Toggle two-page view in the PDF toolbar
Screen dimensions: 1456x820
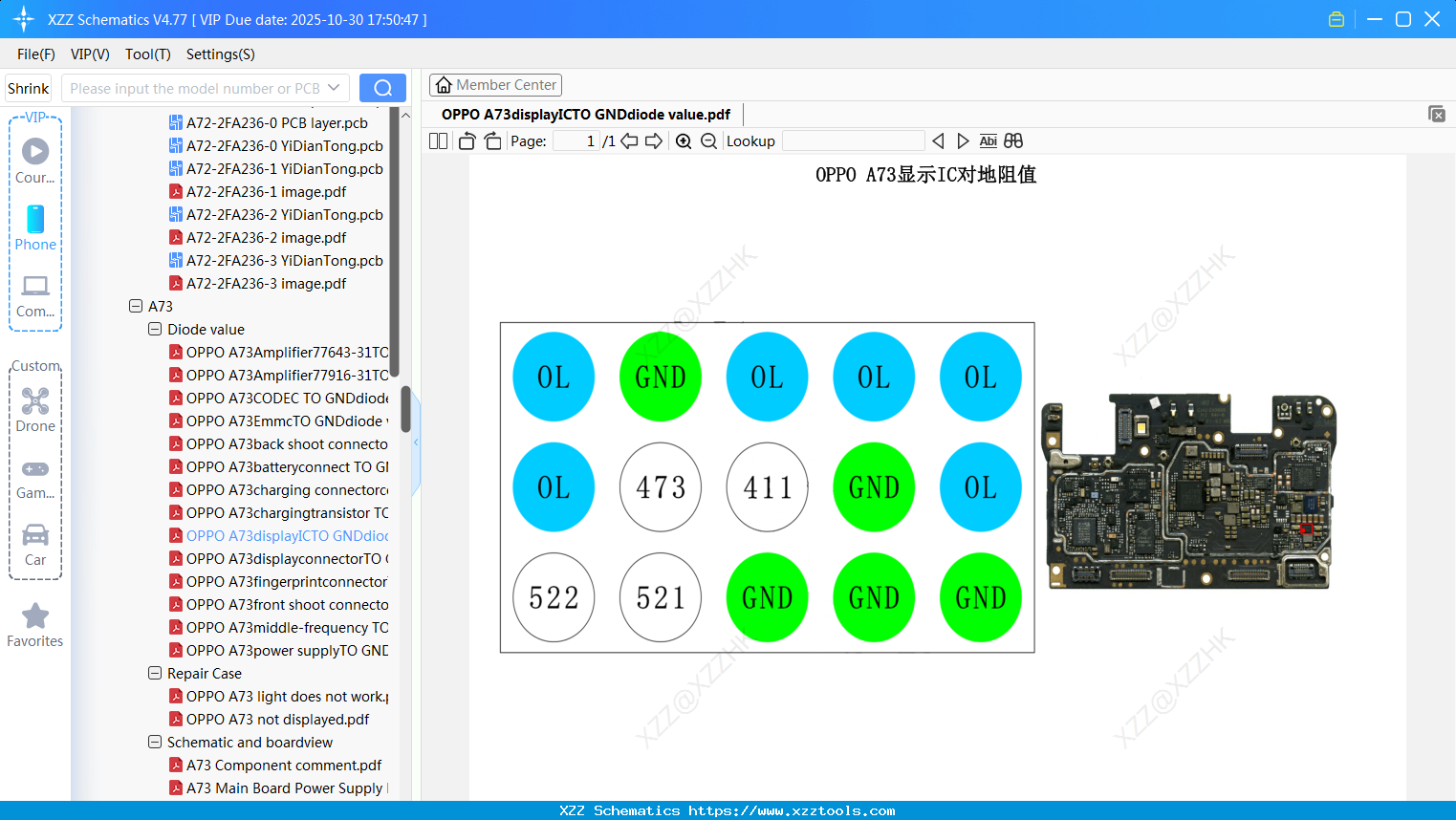coord(438,140)
